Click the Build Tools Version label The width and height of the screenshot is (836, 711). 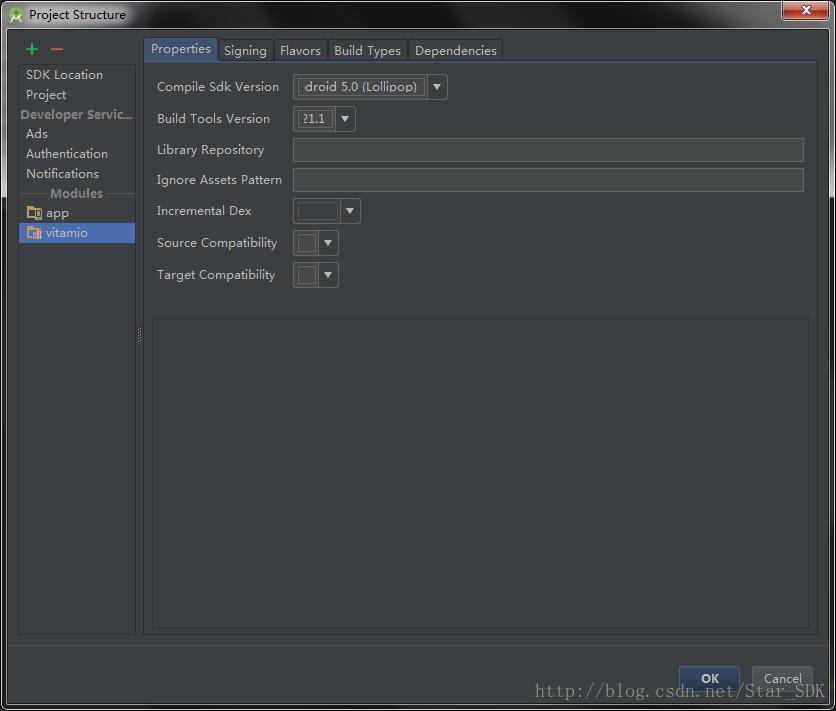coord(213,119)
